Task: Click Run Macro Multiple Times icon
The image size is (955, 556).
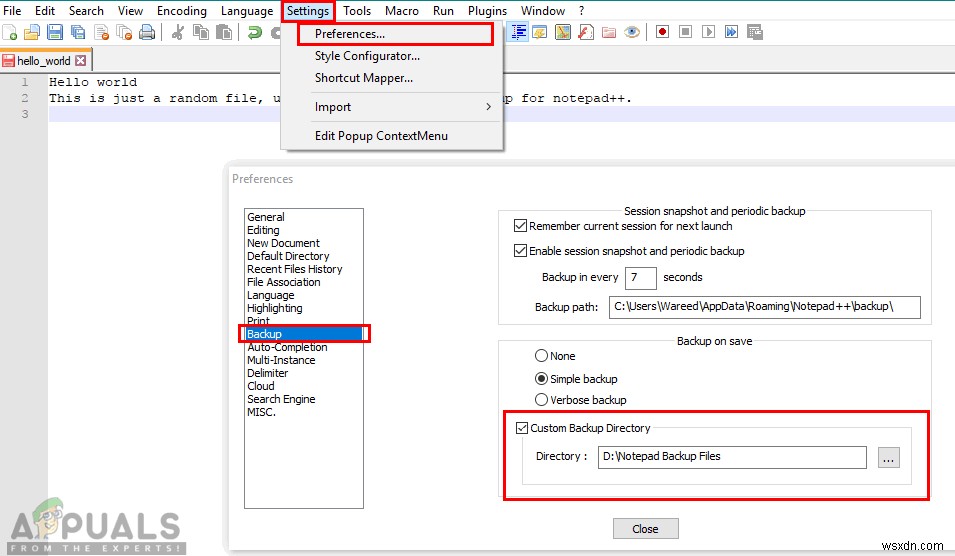Action: click(731, 32)
